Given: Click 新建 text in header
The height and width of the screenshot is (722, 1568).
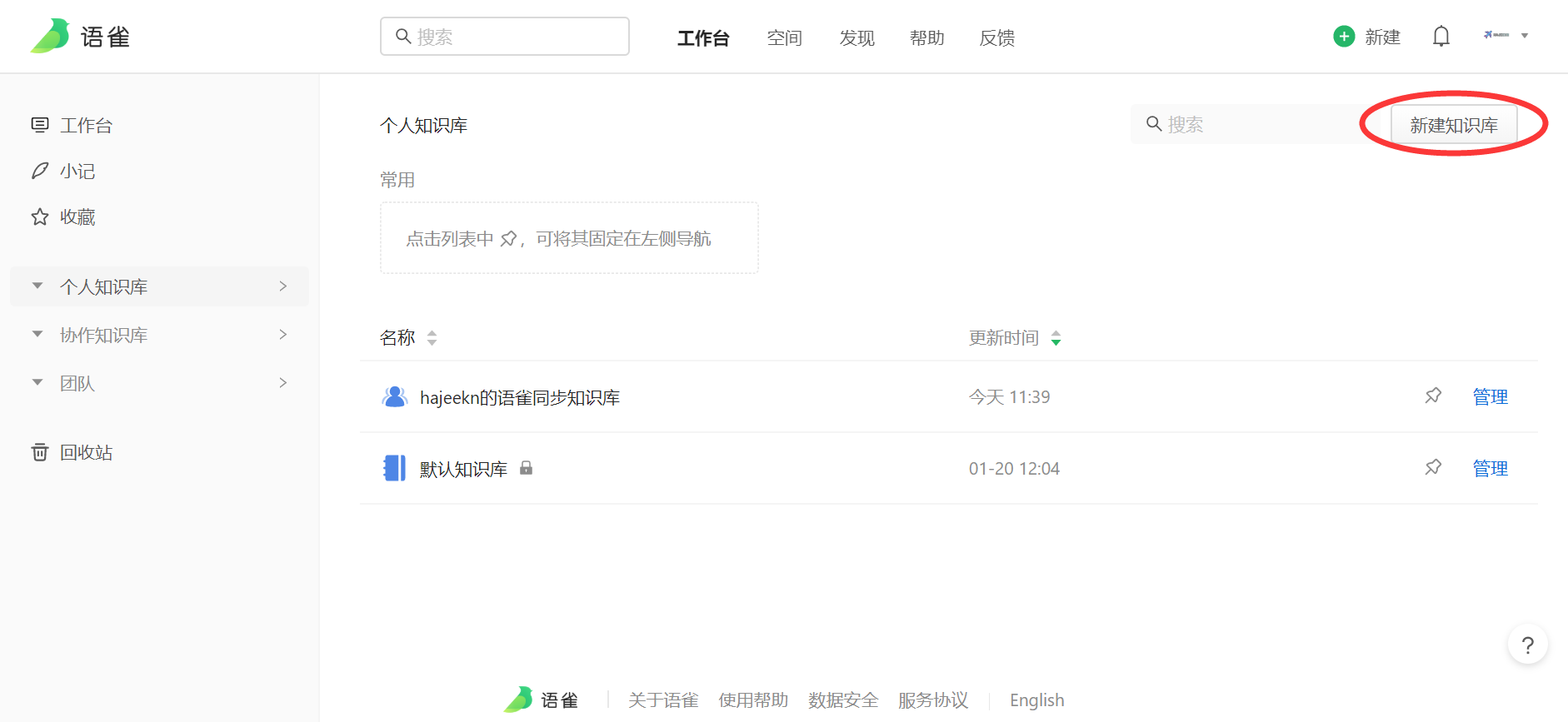Looking at the screenshot, I should [1382, 37].
